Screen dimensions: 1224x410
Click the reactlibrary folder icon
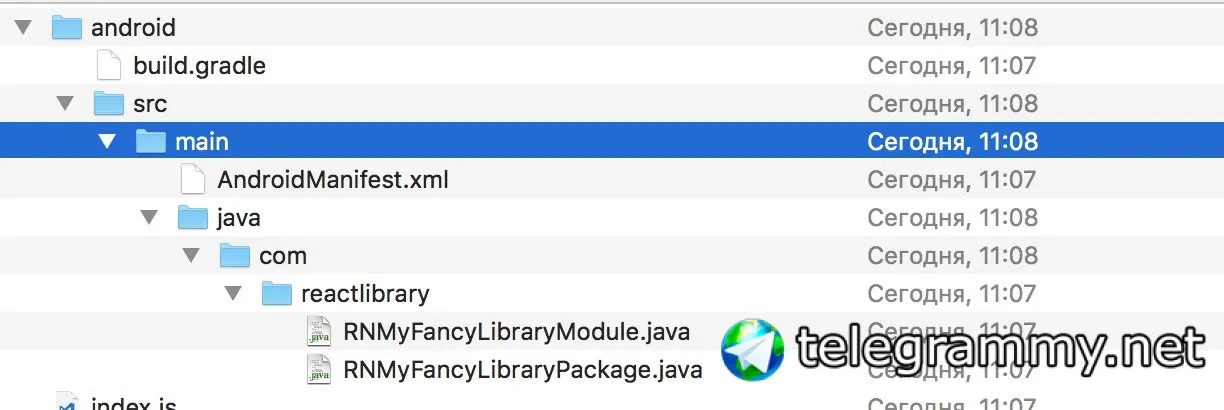tap(276, 294)
